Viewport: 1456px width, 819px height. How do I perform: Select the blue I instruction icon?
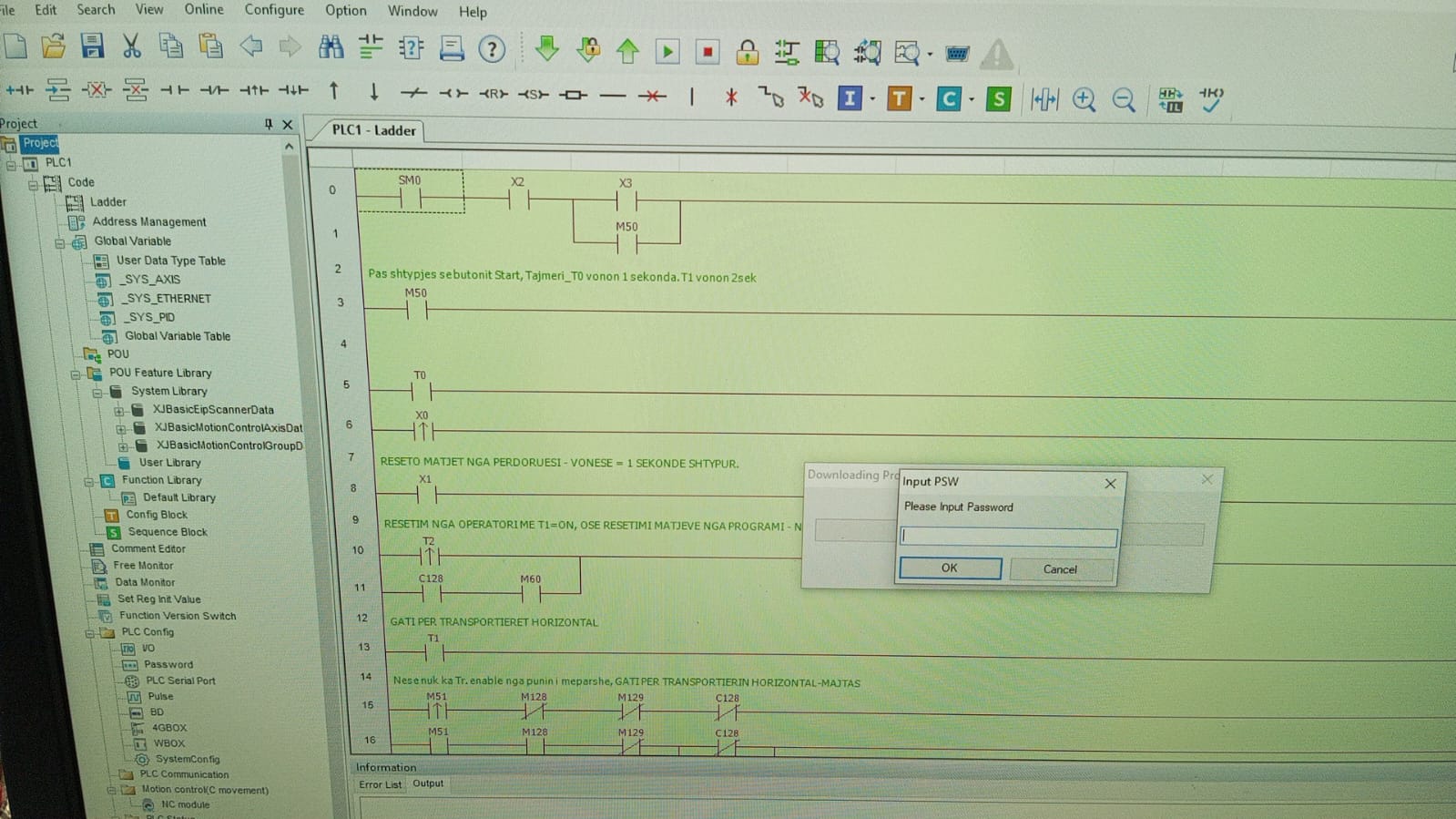849,98
